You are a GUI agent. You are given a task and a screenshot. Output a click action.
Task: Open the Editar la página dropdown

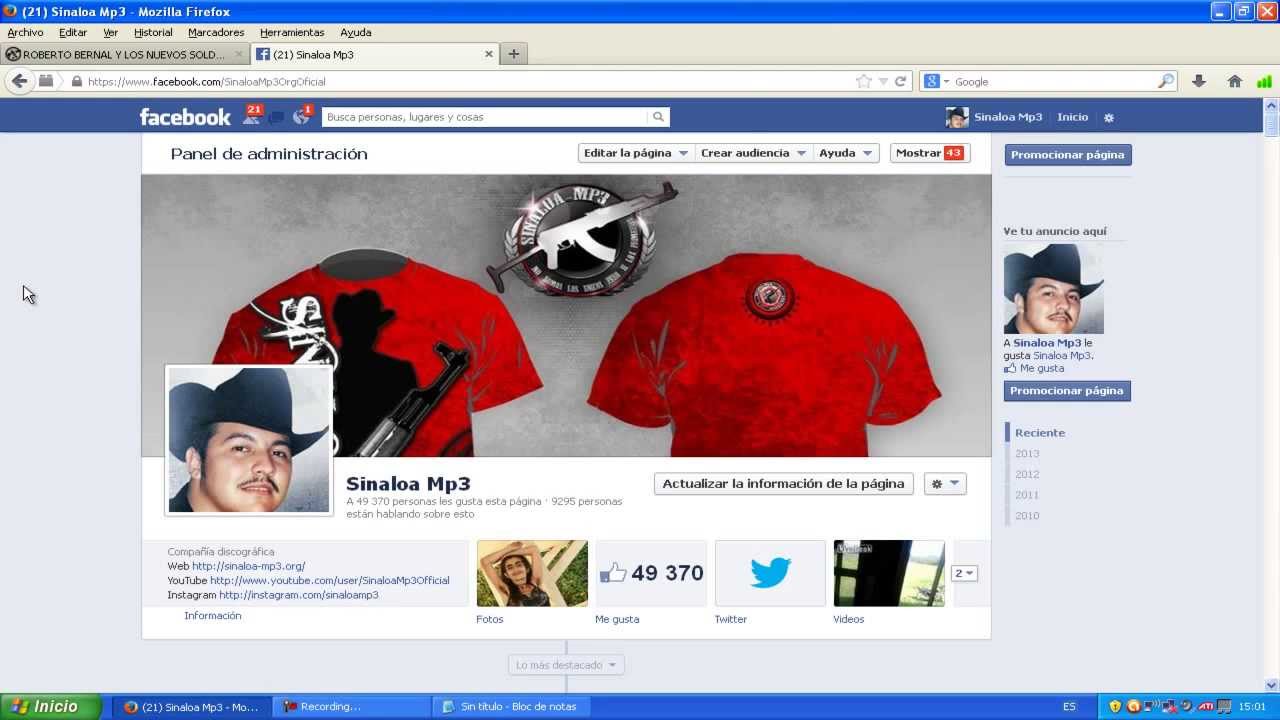coord(636,153)
